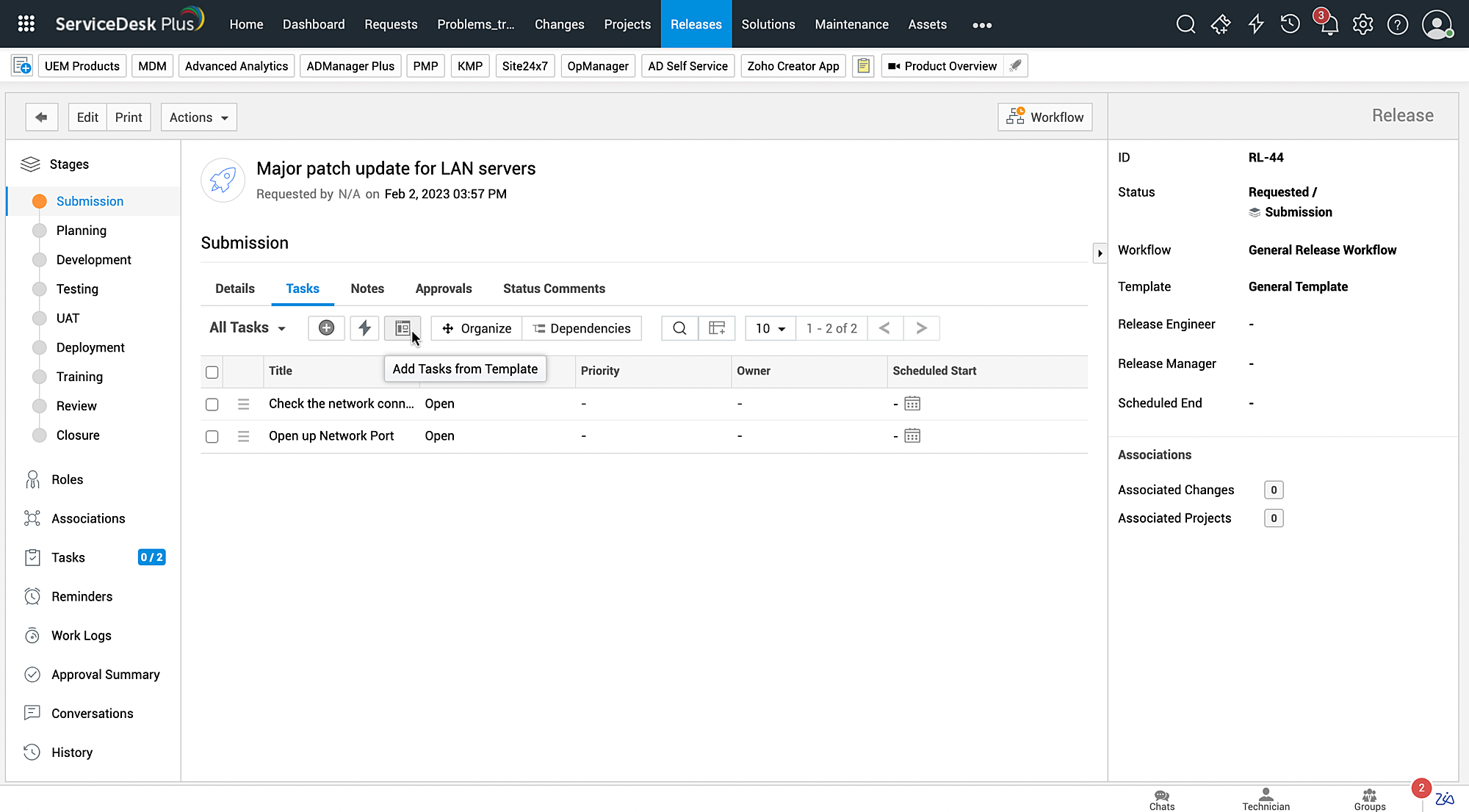
Task: Select the Closure stage
Action: [x=78, y=435]
